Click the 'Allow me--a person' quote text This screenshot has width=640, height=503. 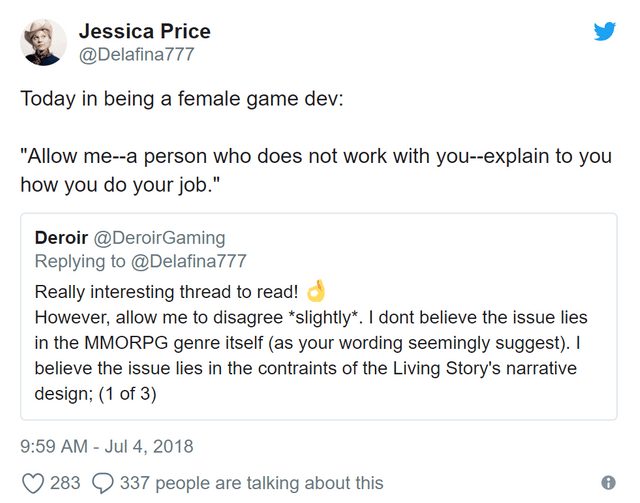click(315, 158)
